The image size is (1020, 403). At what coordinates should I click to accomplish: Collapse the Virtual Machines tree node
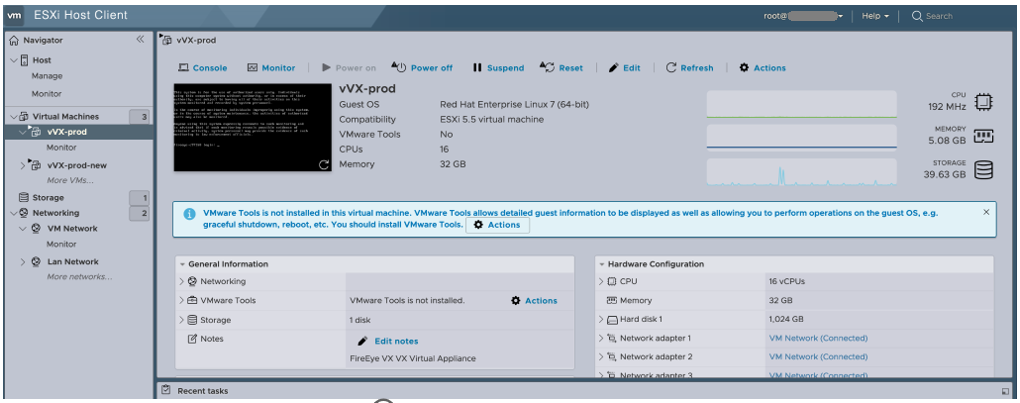(x=14, y=116)
